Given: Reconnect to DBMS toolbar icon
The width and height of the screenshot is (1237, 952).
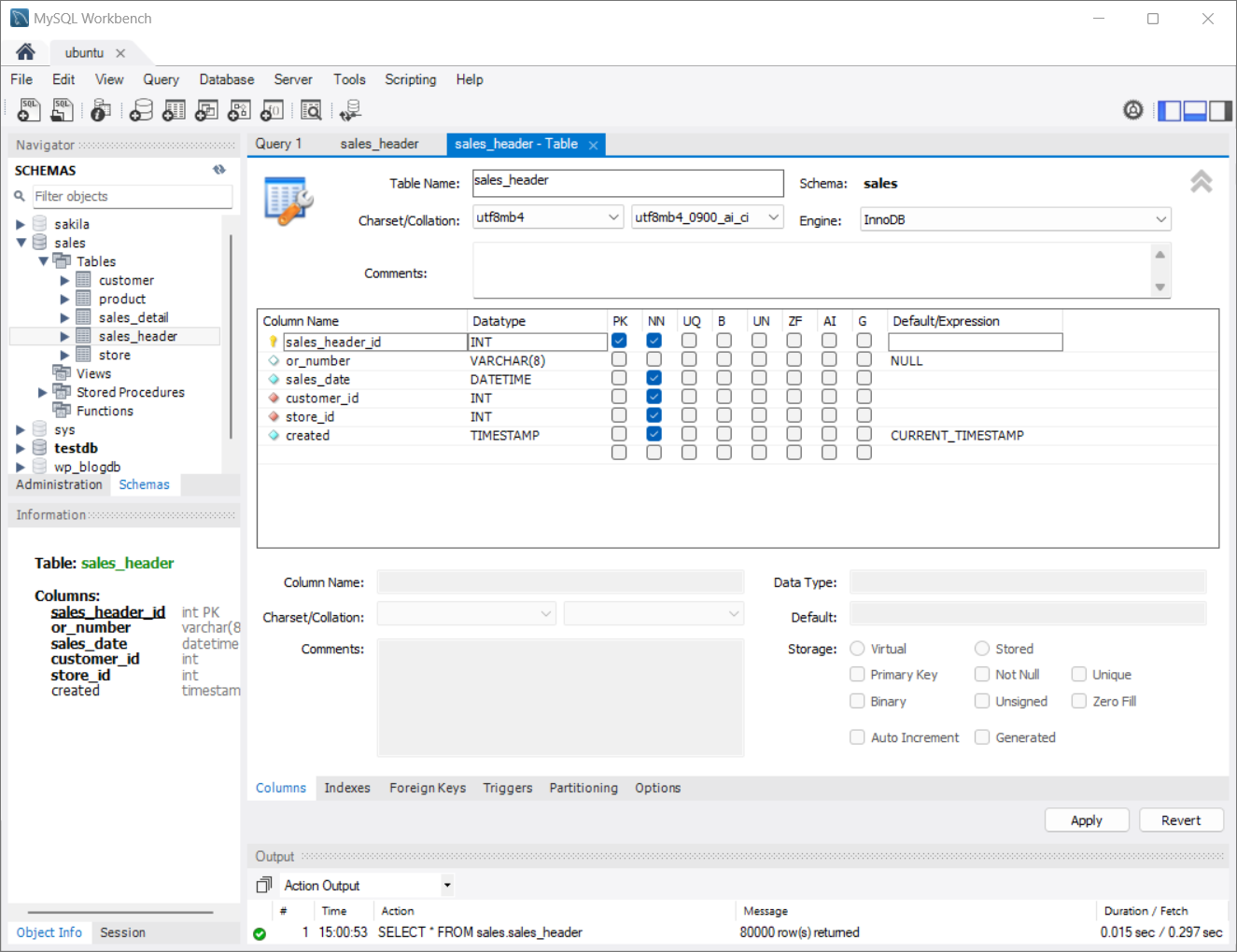Looking at the screenshot, I should (350, 110).
